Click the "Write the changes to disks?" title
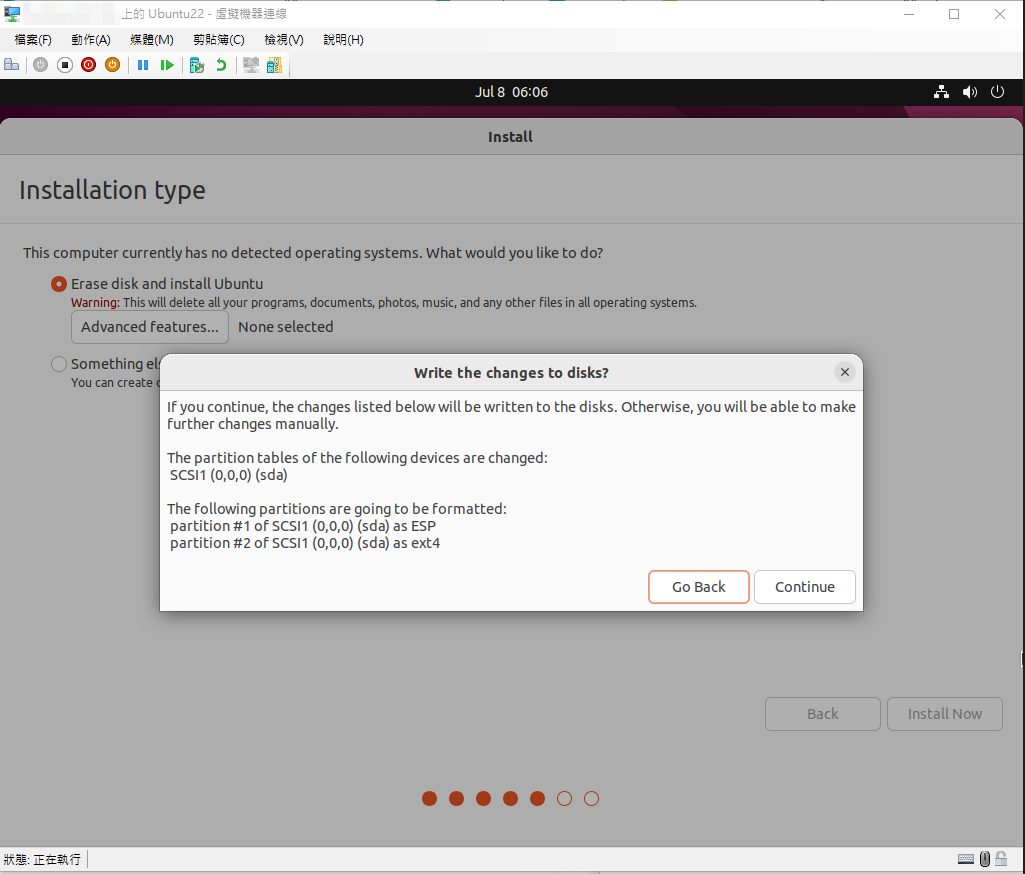1025x874 pixels. click(511, 373)
